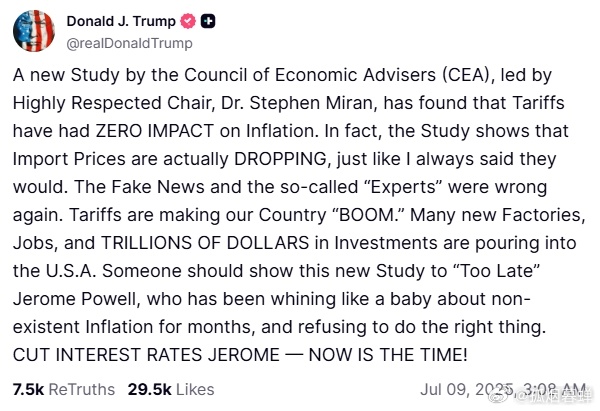Click the red verified checkmark badge
Viewport: 600px width, 411px height.
188,21
